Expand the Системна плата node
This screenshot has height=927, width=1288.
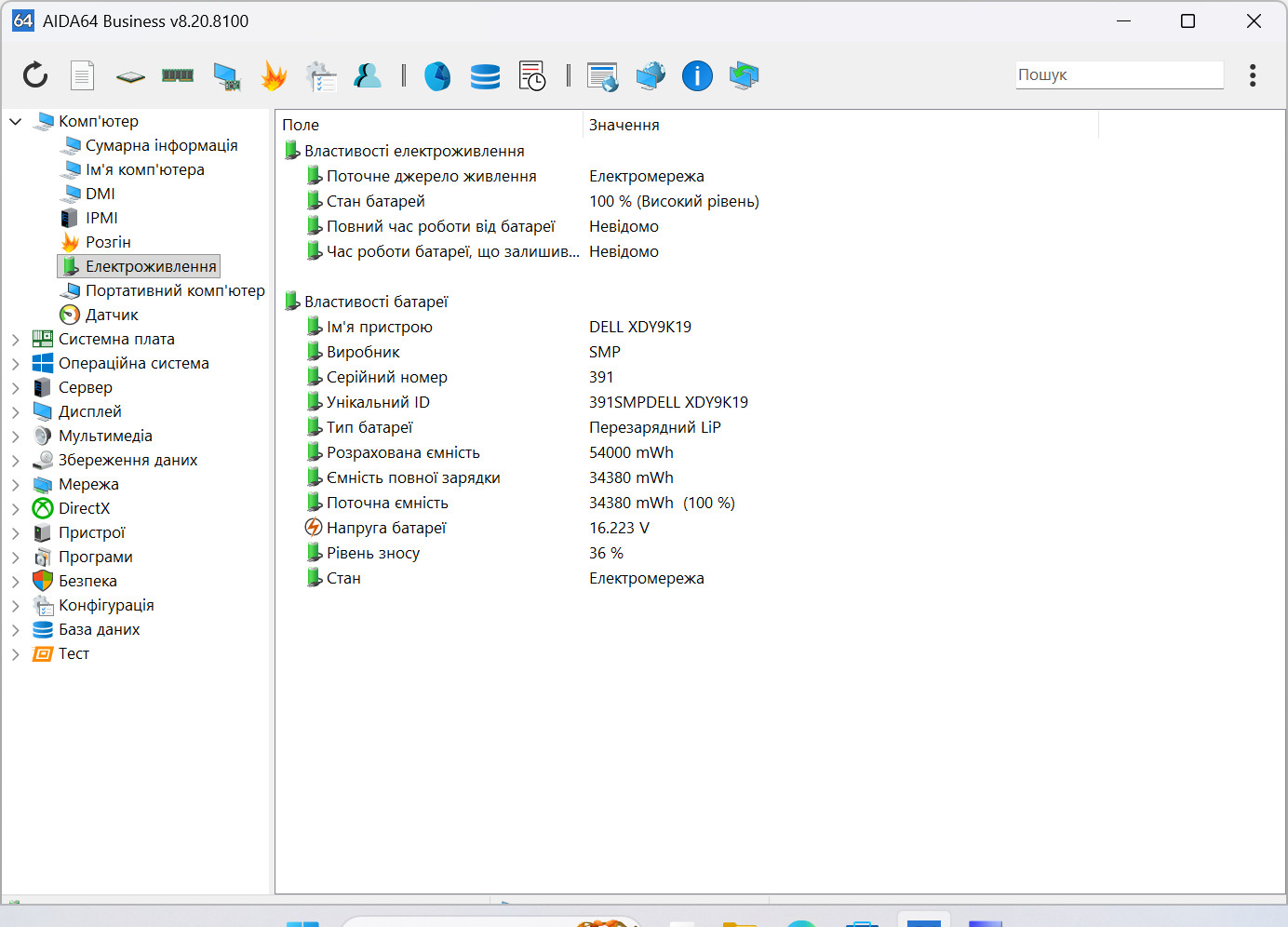point(16,339)
